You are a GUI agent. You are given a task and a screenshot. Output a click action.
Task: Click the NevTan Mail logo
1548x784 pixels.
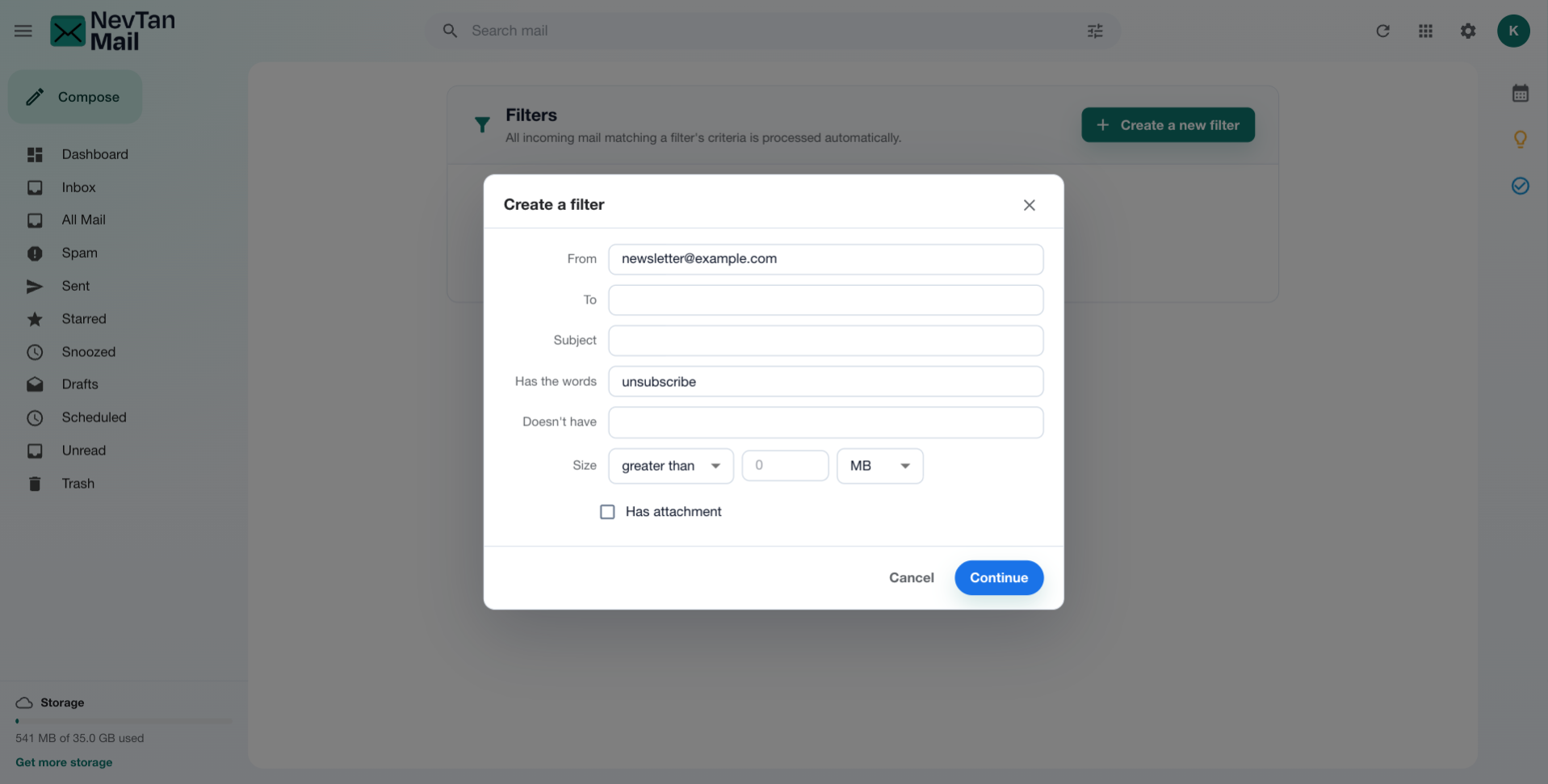(112, 31)
